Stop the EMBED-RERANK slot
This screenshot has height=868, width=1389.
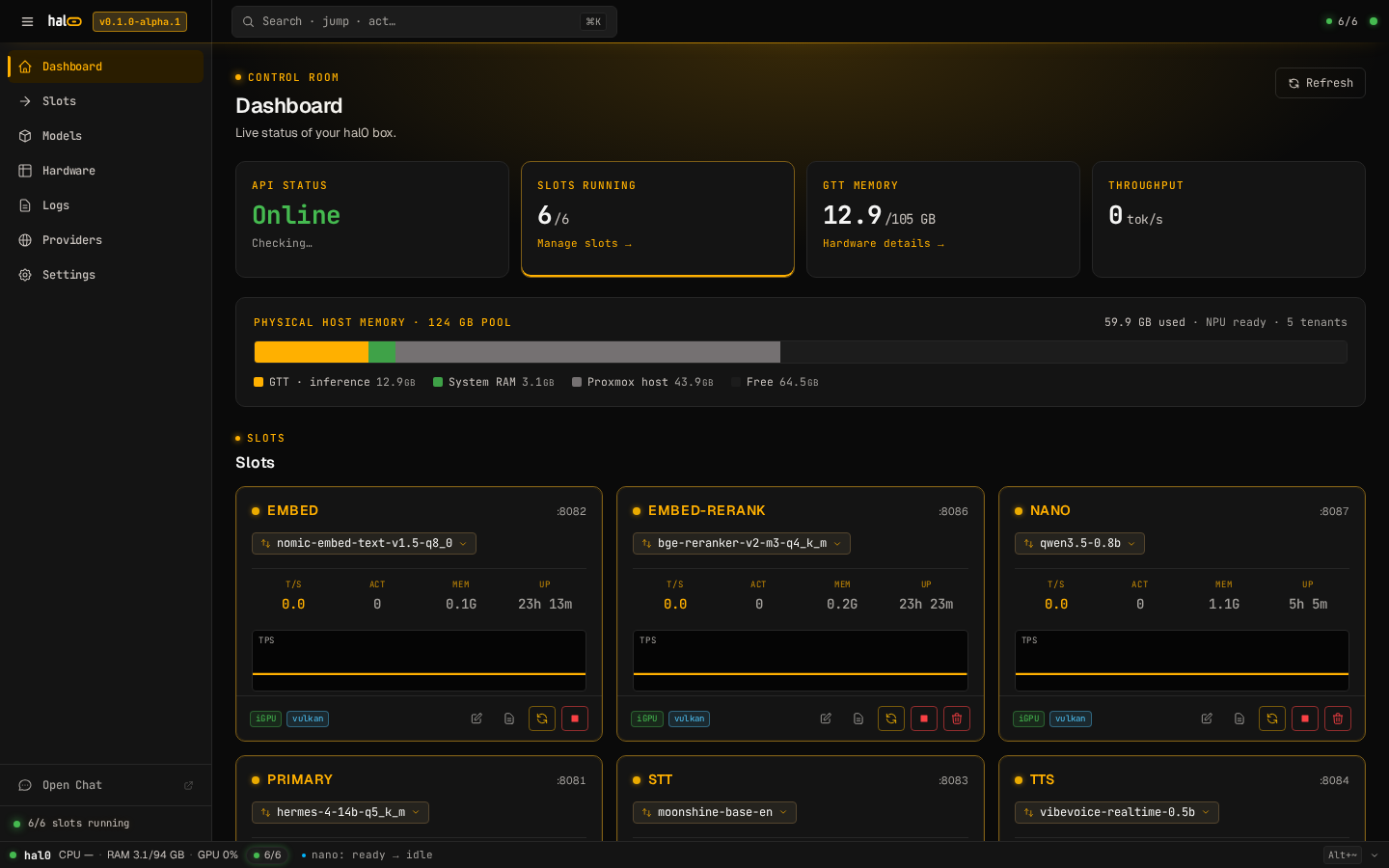coord(924,719)
